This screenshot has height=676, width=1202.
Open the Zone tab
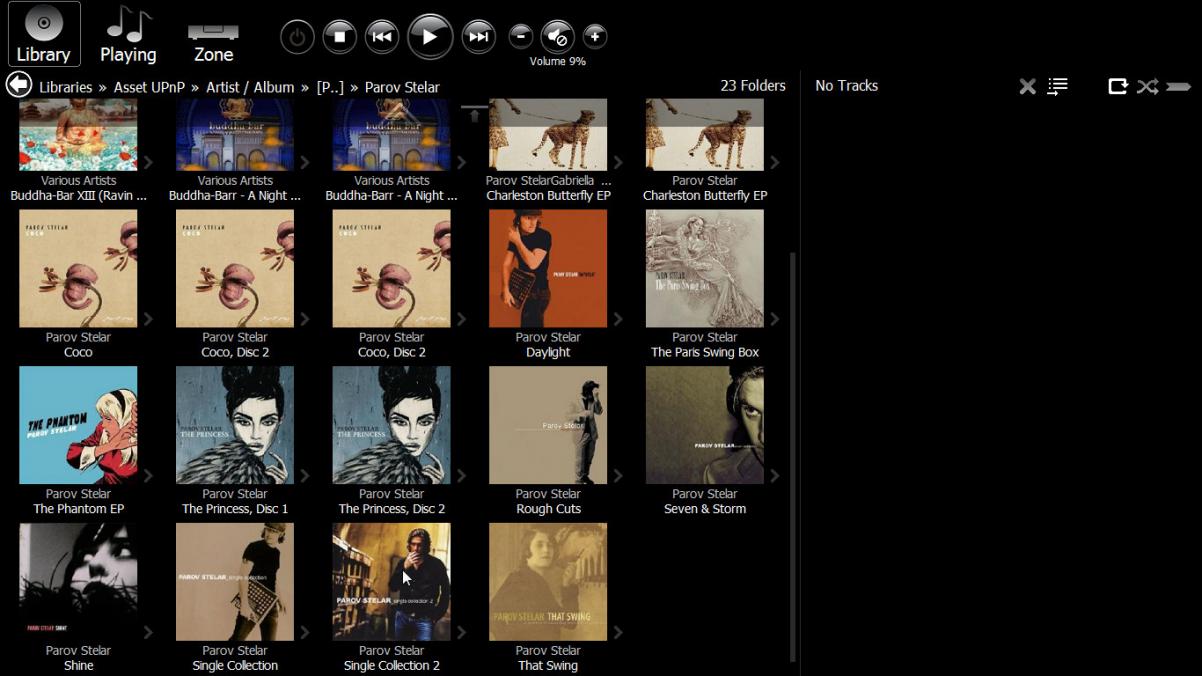click(213, 35)
